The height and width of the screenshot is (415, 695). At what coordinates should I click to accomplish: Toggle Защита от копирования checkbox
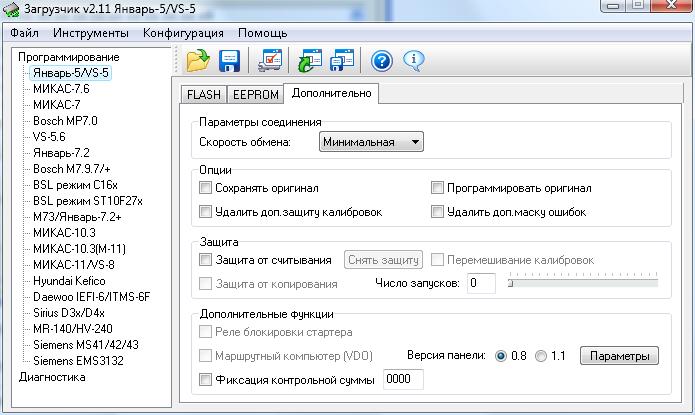click(x=205, y=284)
